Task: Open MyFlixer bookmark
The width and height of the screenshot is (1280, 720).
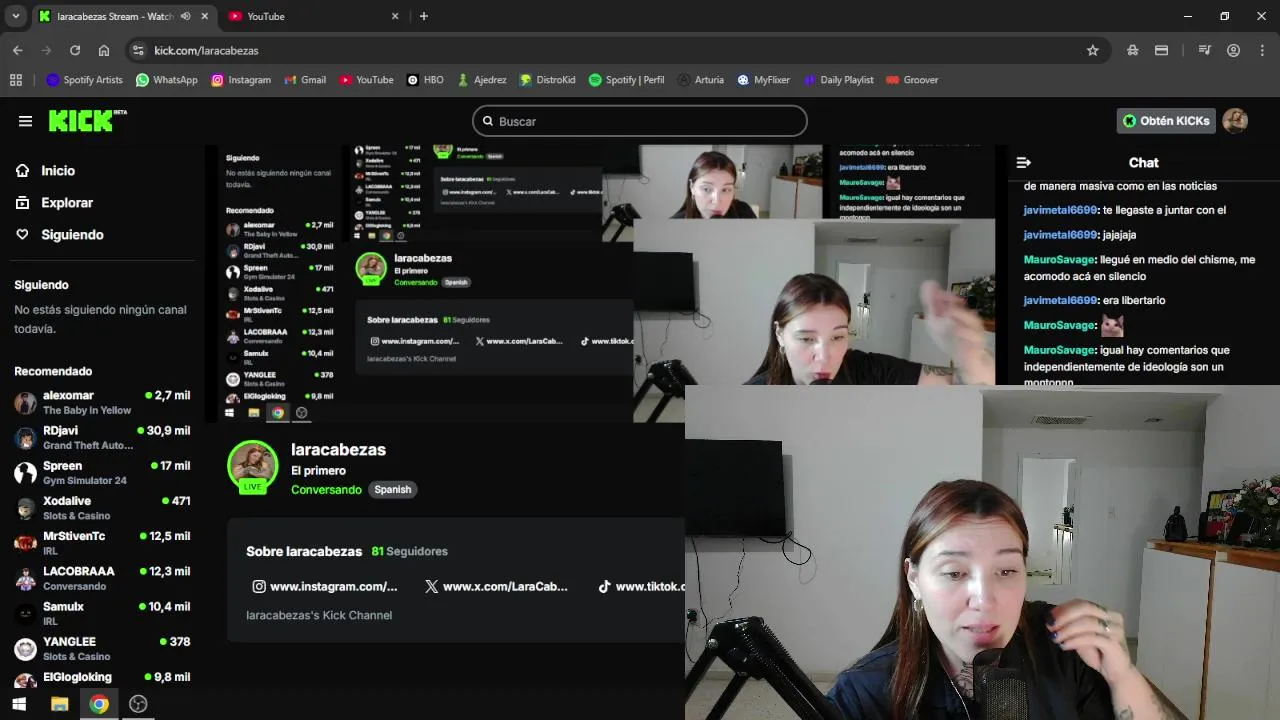Action: [x=764, y=80]
